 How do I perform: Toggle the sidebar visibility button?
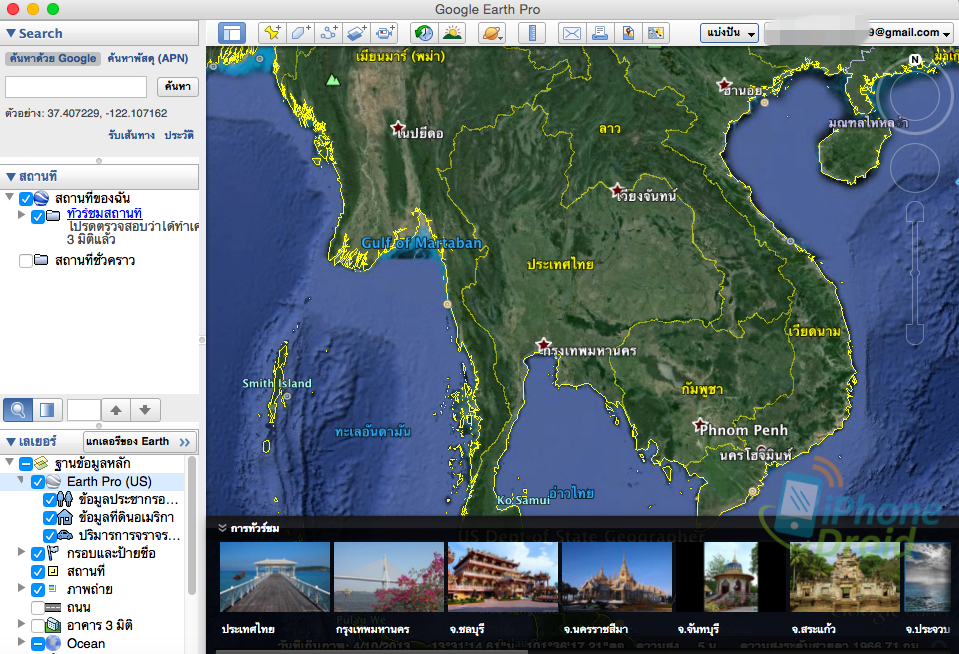232,33
